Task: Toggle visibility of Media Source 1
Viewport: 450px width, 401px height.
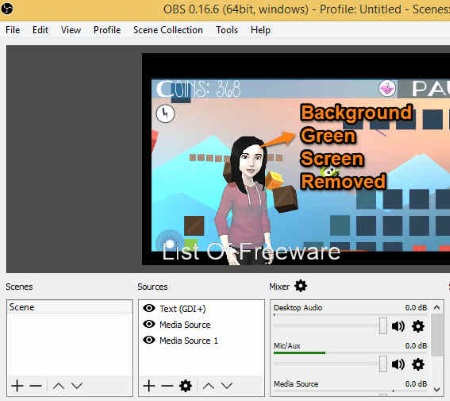Action: pos(149,340)
